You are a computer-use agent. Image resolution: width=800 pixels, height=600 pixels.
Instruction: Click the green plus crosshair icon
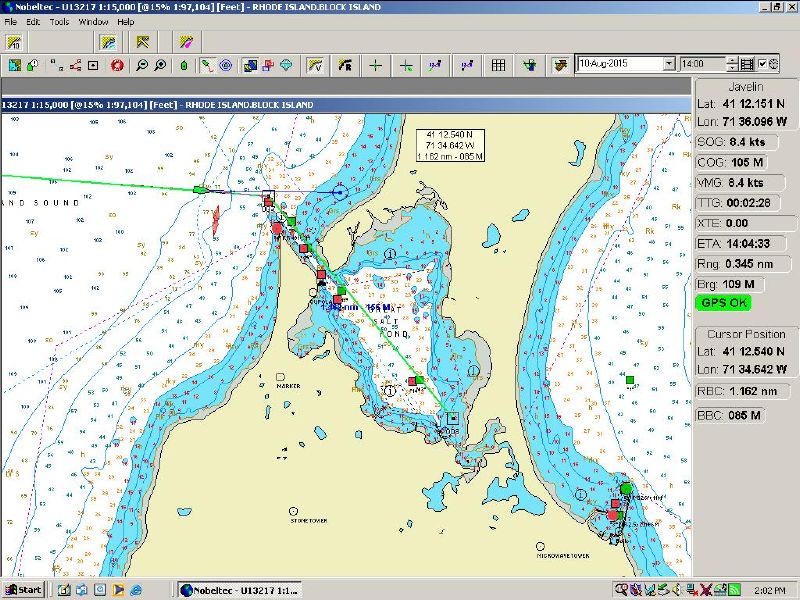click(375, 65)
